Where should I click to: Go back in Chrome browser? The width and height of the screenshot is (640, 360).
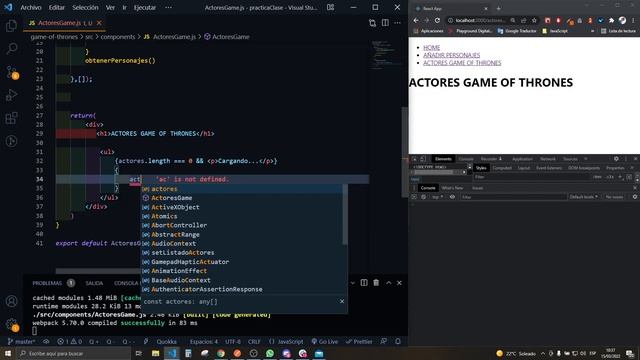pyautogui.click(x=416, y=20)
